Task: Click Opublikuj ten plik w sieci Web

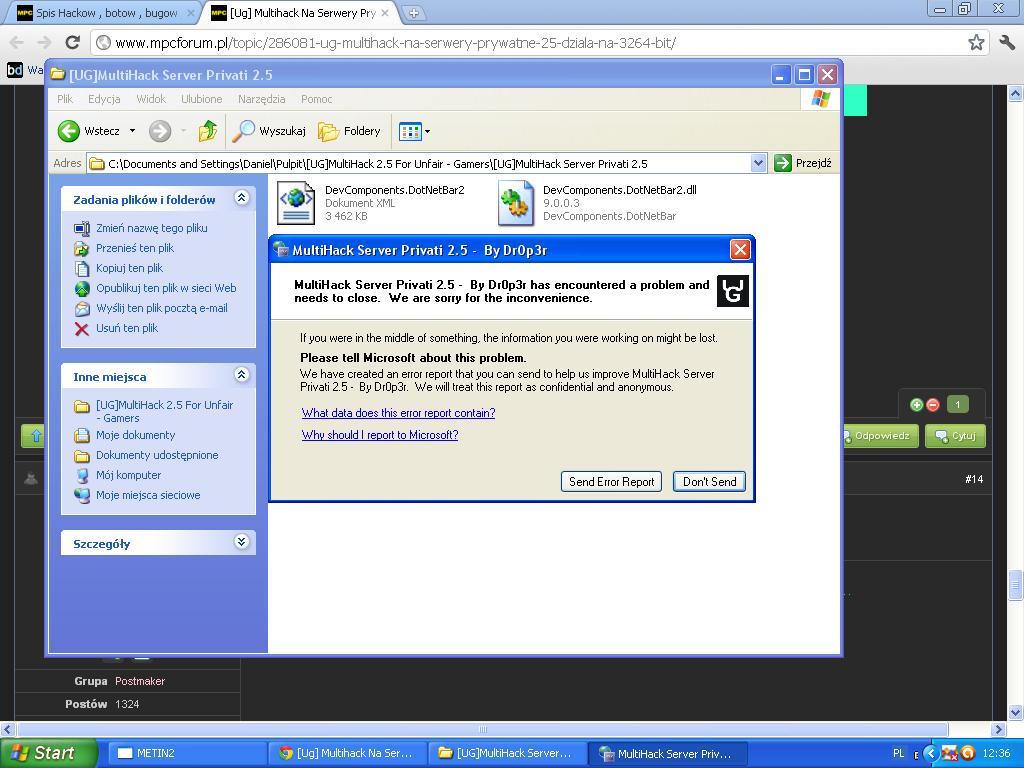Action: pos(166,288)
